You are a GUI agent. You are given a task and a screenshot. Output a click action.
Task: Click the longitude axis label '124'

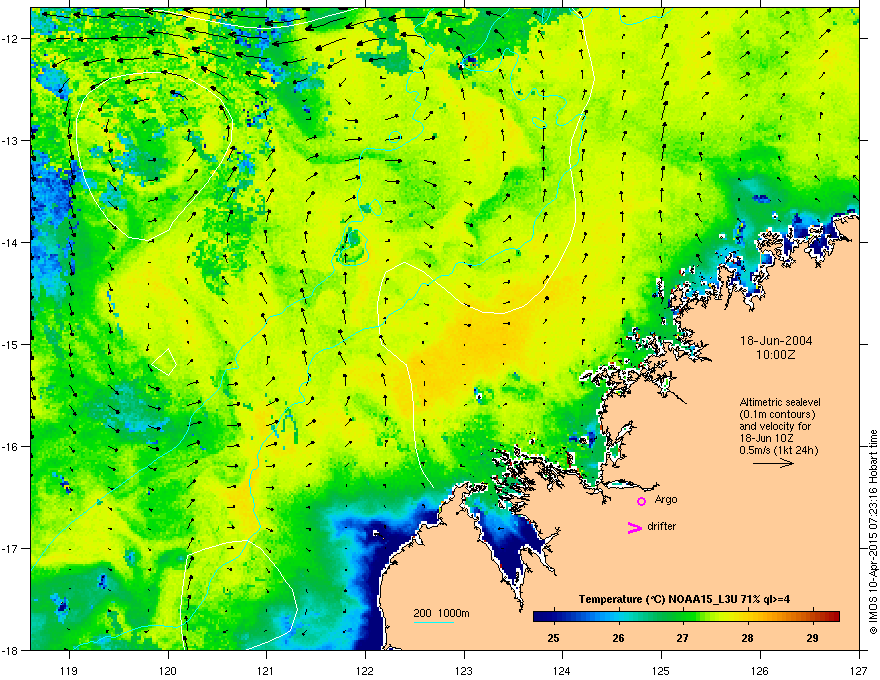(563, 670)
